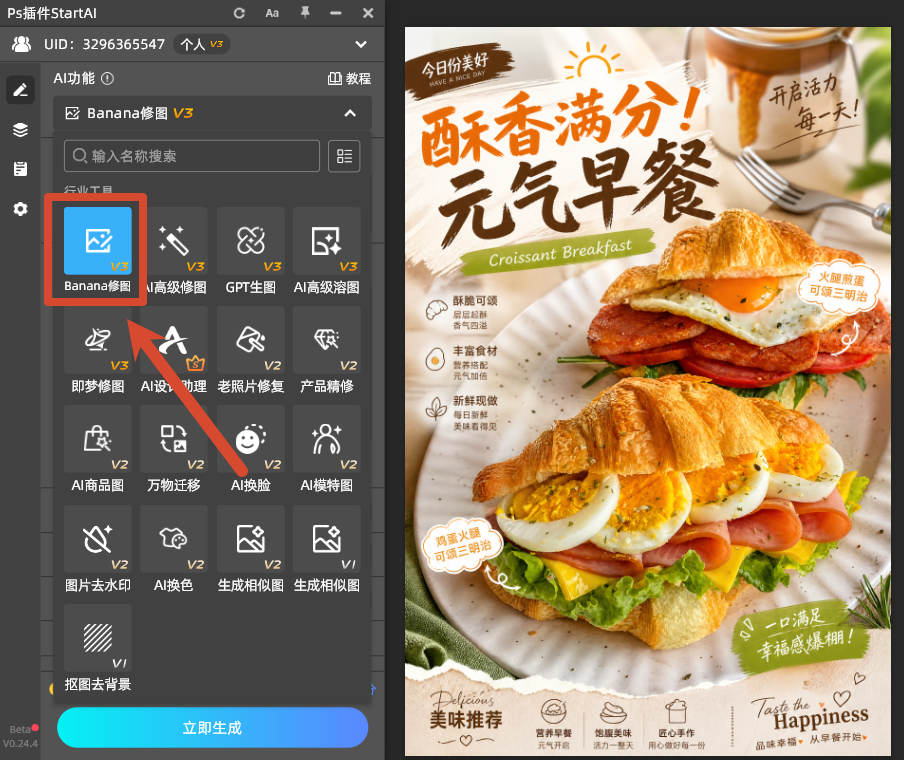Expand the UID account dropdown
This screenshot has height=760, width=904.
tap(361, 44)
